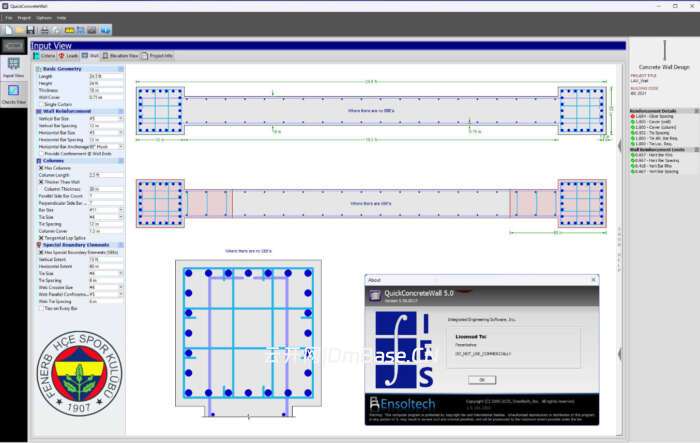Click the blue grid toolbar icon
This screenshot has width=700, height=443.
81,30
